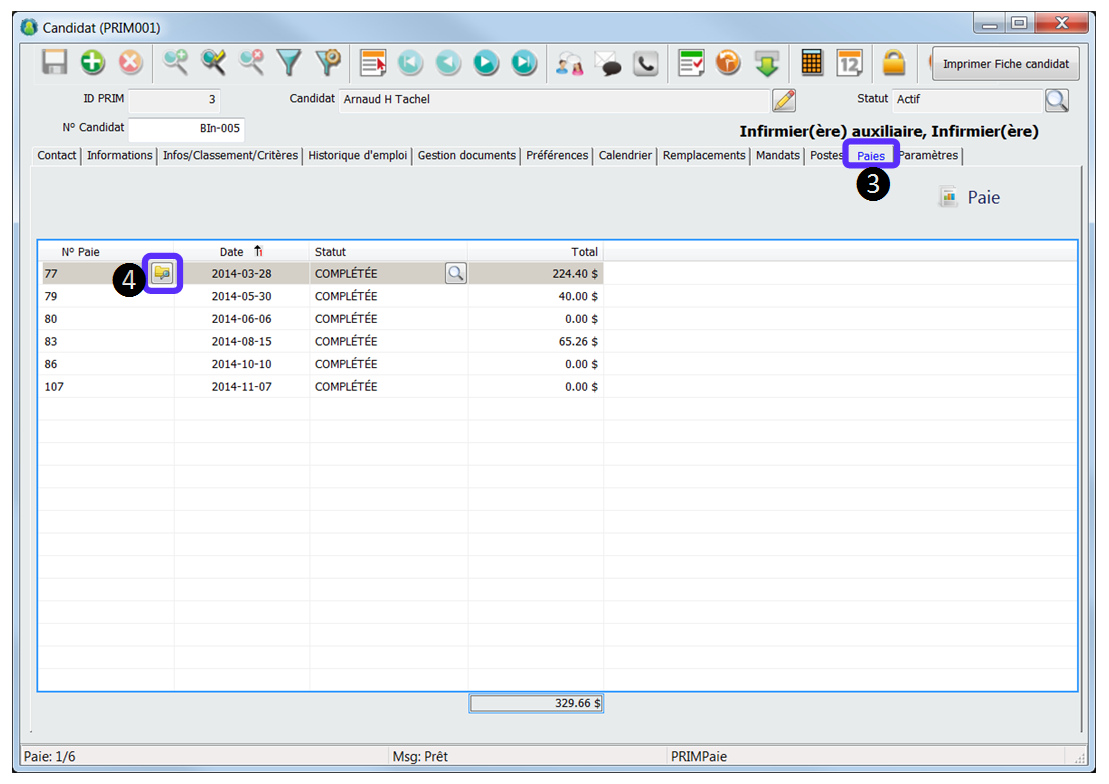
Task: Click the red delete record icon
Action: (131, 63)
